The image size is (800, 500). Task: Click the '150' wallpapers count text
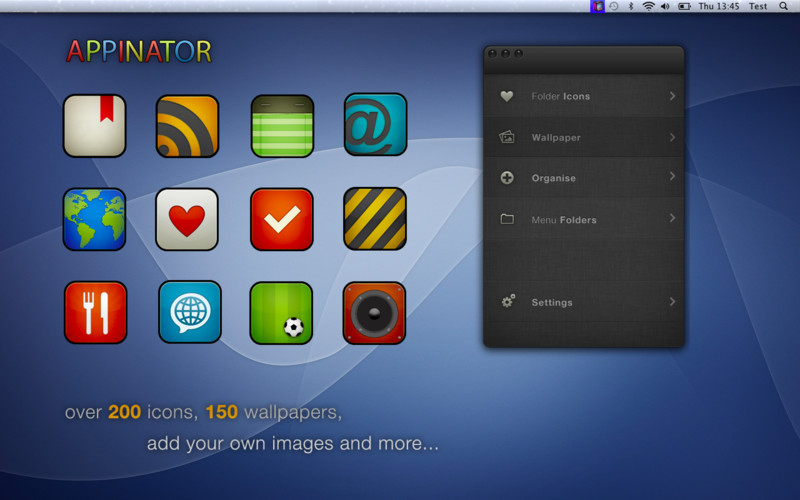tap(221, 412)
